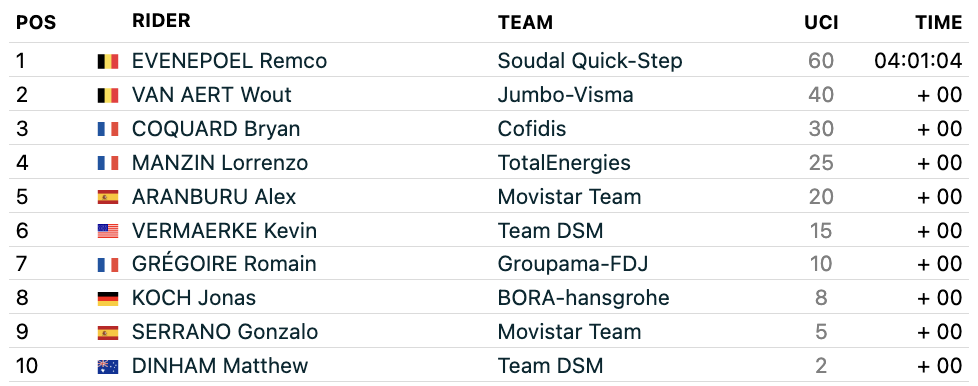Sort results by UCI column header
The width and height of the screenshot is (978, 386).
click(x=819, y=22)
